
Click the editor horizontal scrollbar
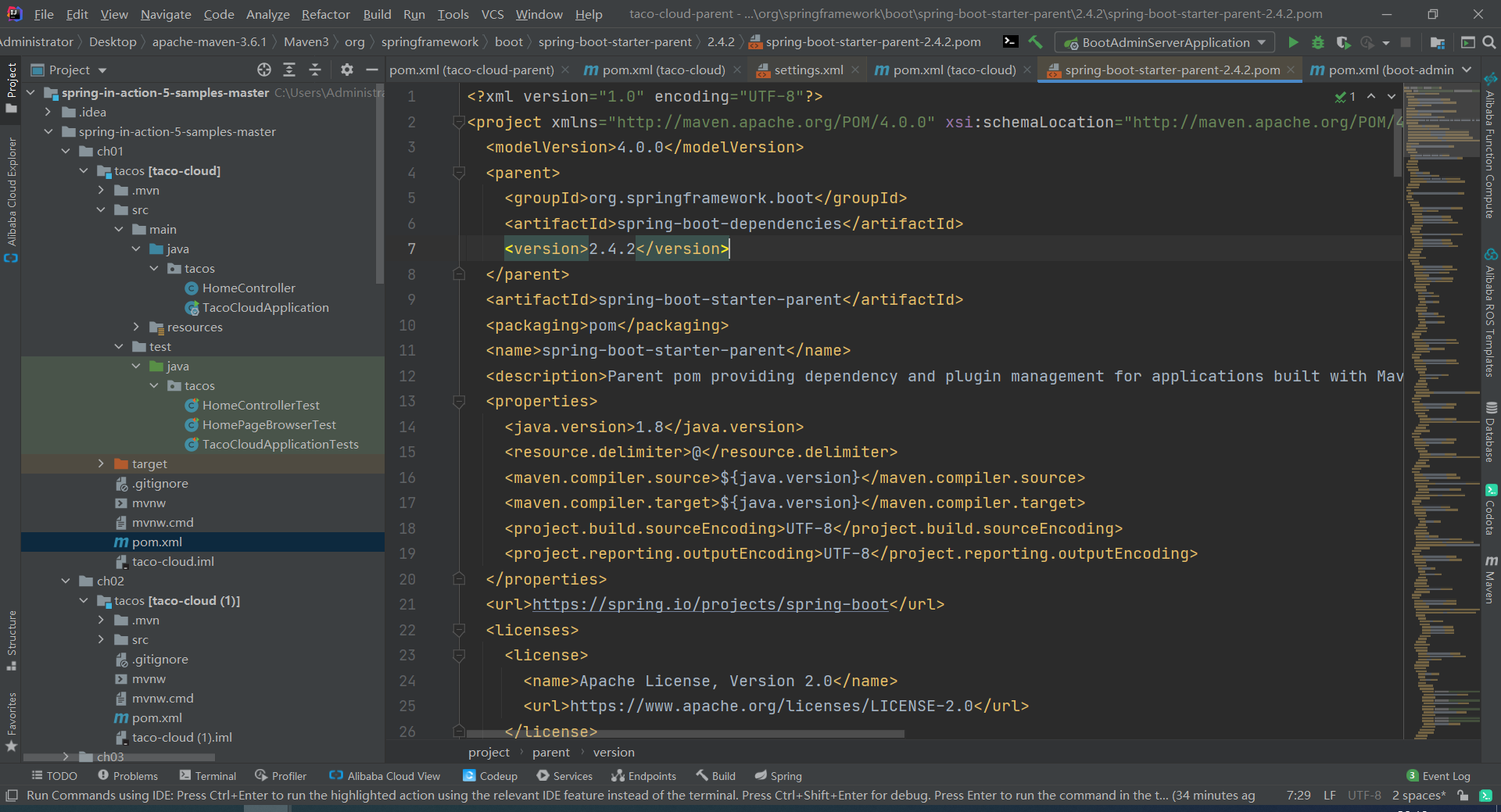click(x=686, y=734)
